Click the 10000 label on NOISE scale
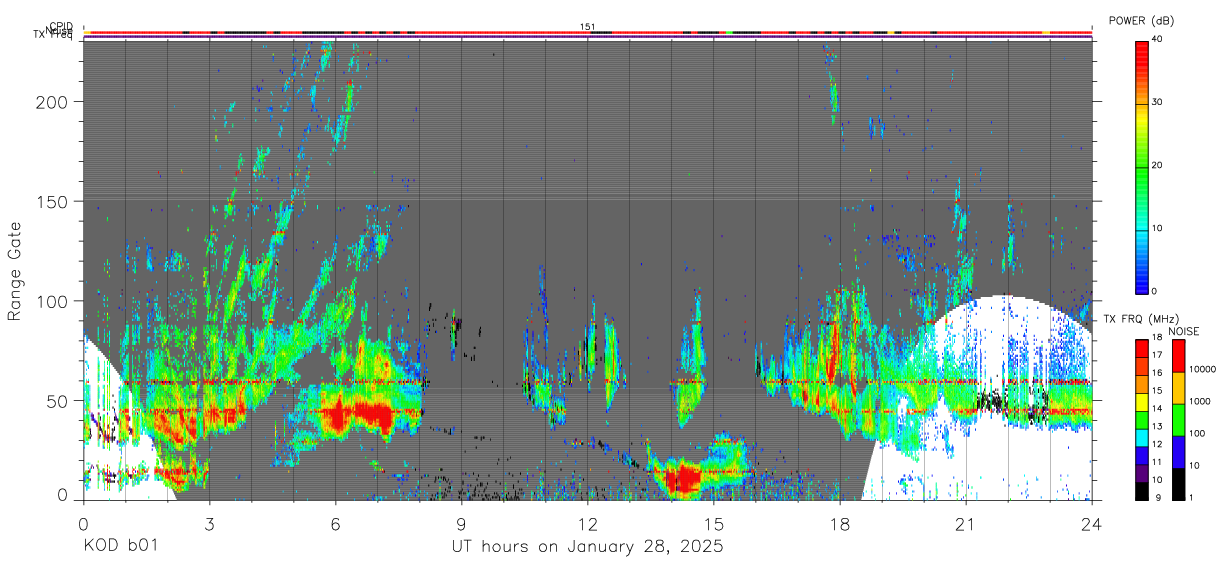This screenshot has width=1228, height=567. (x=1202, y=369)
